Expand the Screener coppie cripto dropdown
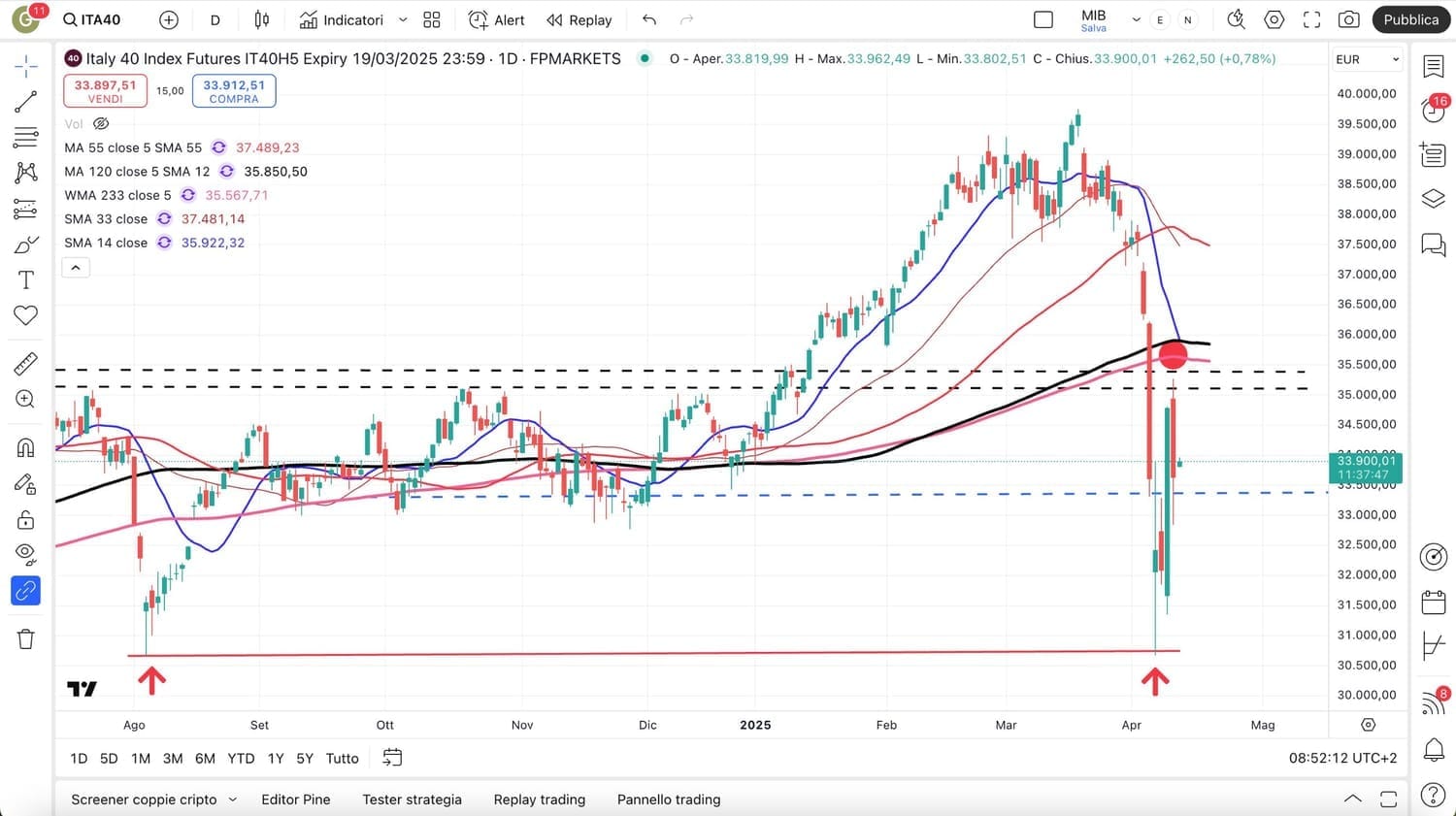Screen dimensions: 1456x816 (232, 800)
